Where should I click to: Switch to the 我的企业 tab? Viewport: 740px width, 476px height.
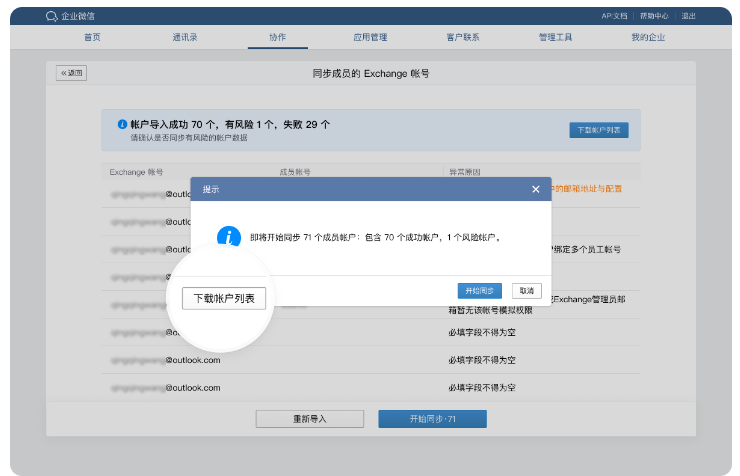point(647,37)
